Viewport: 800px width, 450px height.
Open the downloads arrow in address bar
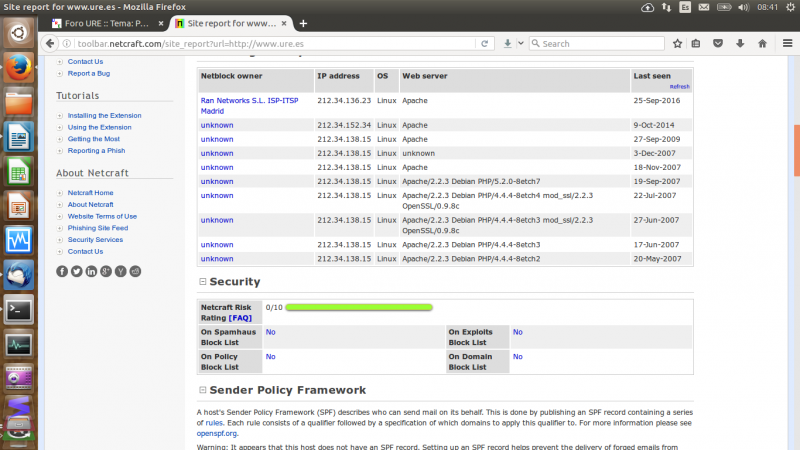coord(507,43)
